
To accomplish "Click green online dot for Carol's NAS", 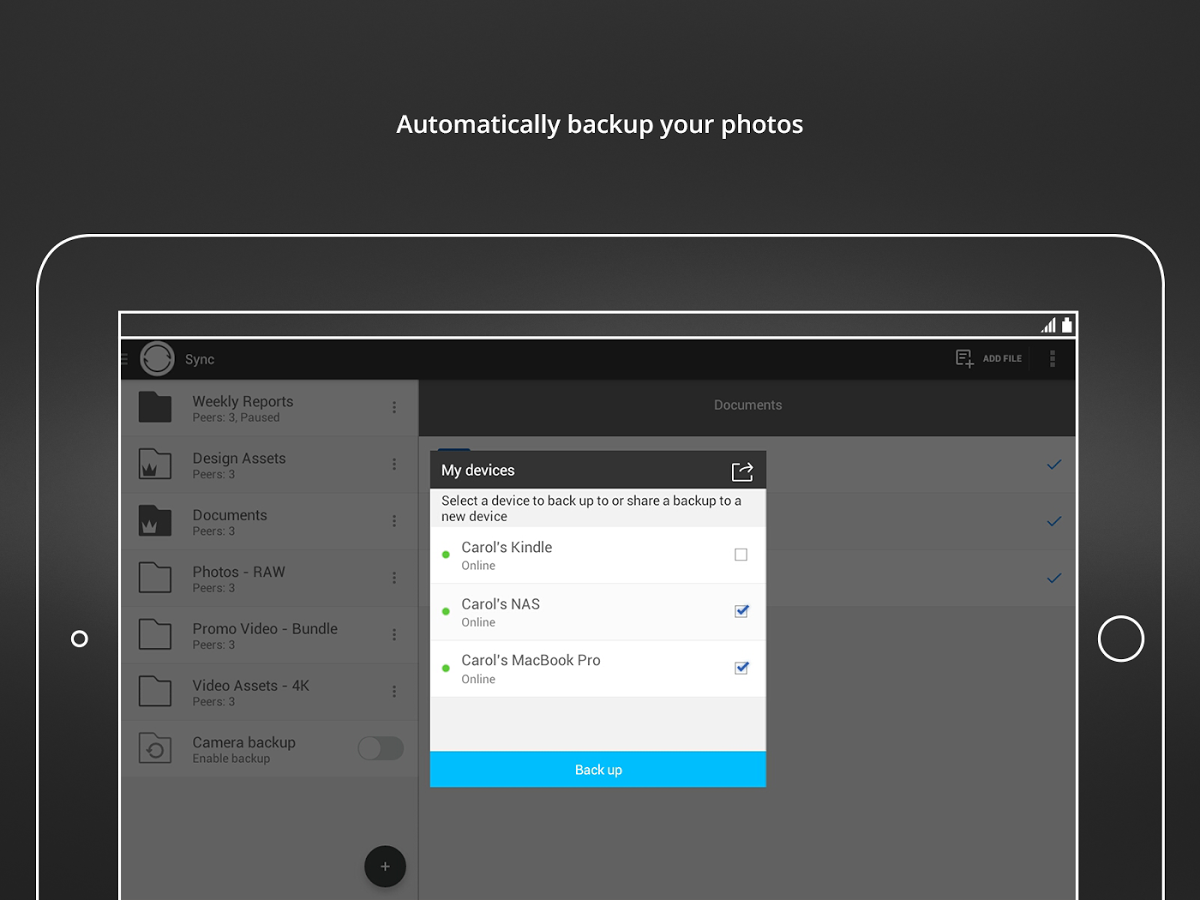I will (x=446, y=611).
